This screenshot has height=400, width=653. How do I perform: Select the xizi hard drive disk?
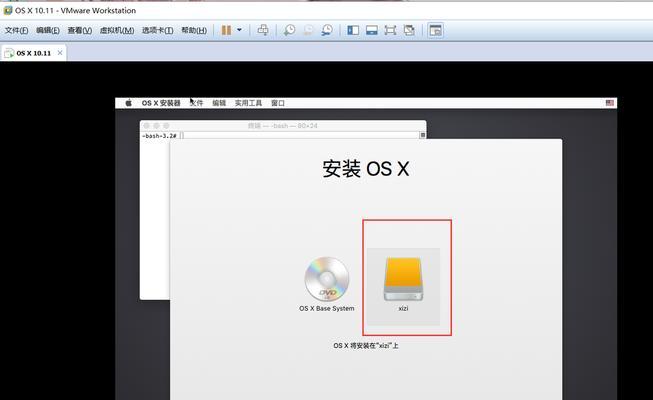403,286
